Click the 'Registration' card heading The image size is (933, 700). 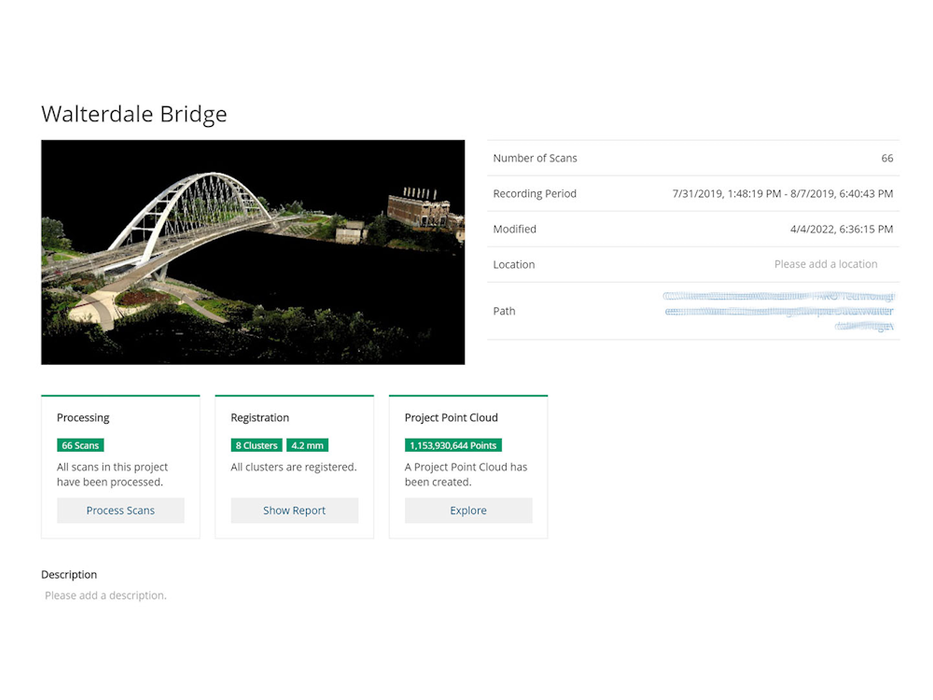260,418
